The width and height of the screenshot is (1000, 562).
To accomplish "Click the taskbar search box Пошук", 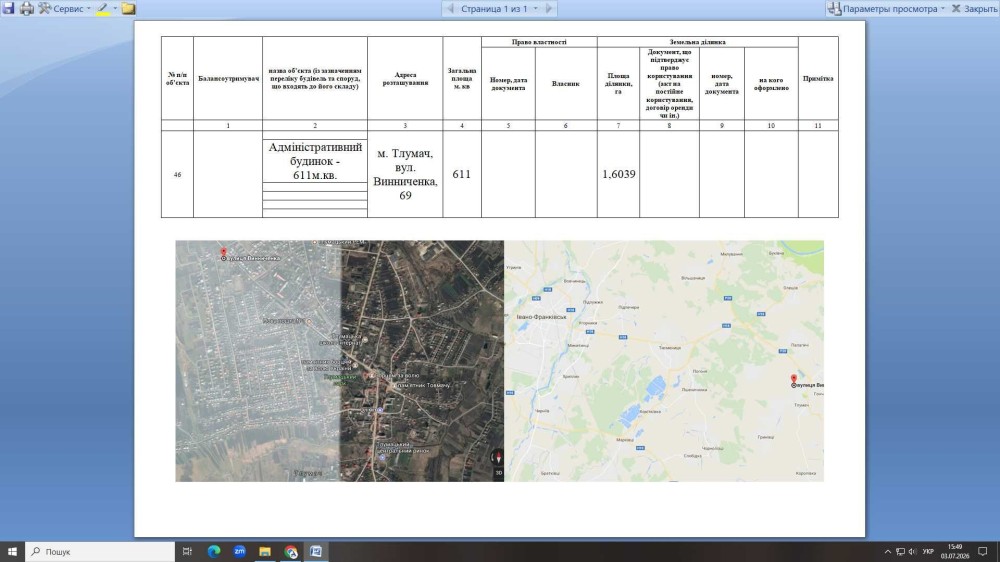I will (100, 552).
